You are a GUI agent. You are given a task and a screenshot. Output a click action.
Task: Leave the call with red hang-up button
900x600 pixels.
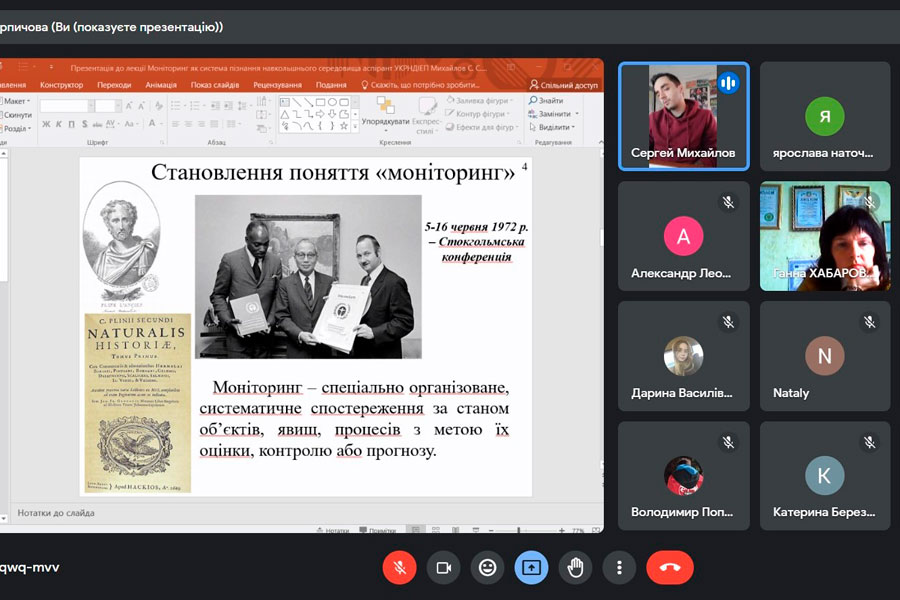coord(669,567)
